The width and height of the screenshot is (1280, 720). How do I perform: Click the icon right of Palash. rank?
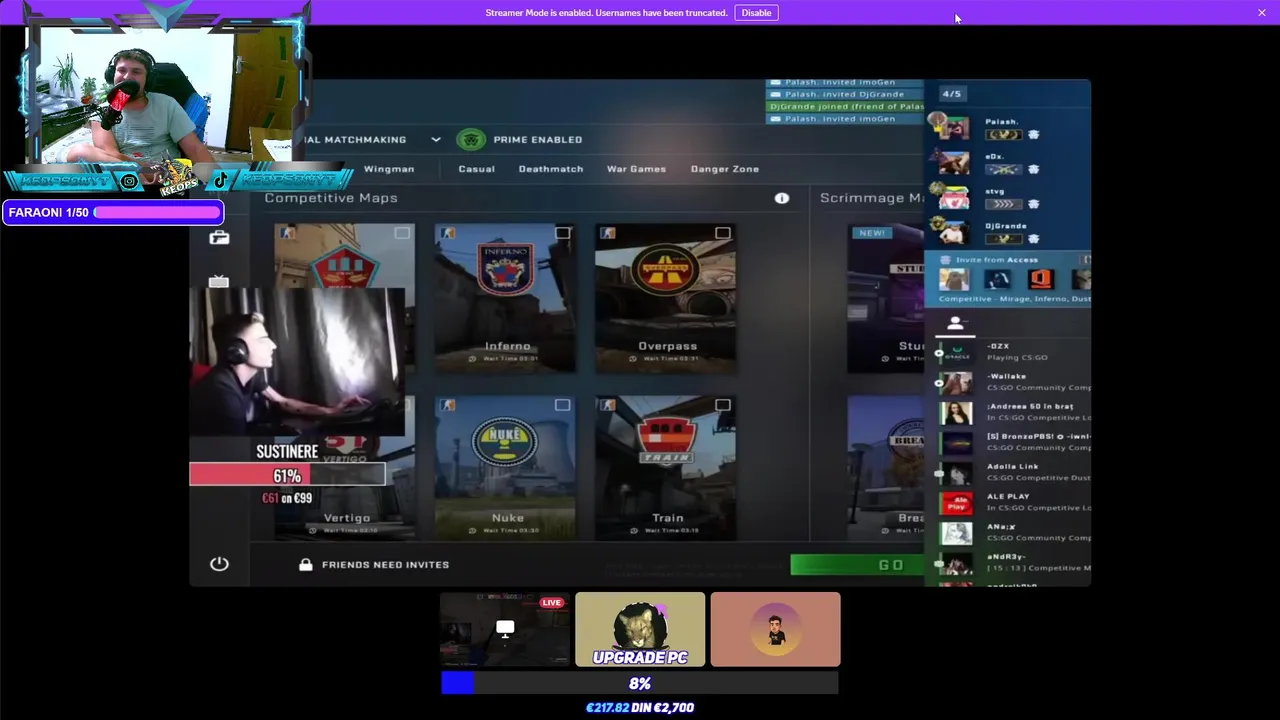(x=1034, y=135)
